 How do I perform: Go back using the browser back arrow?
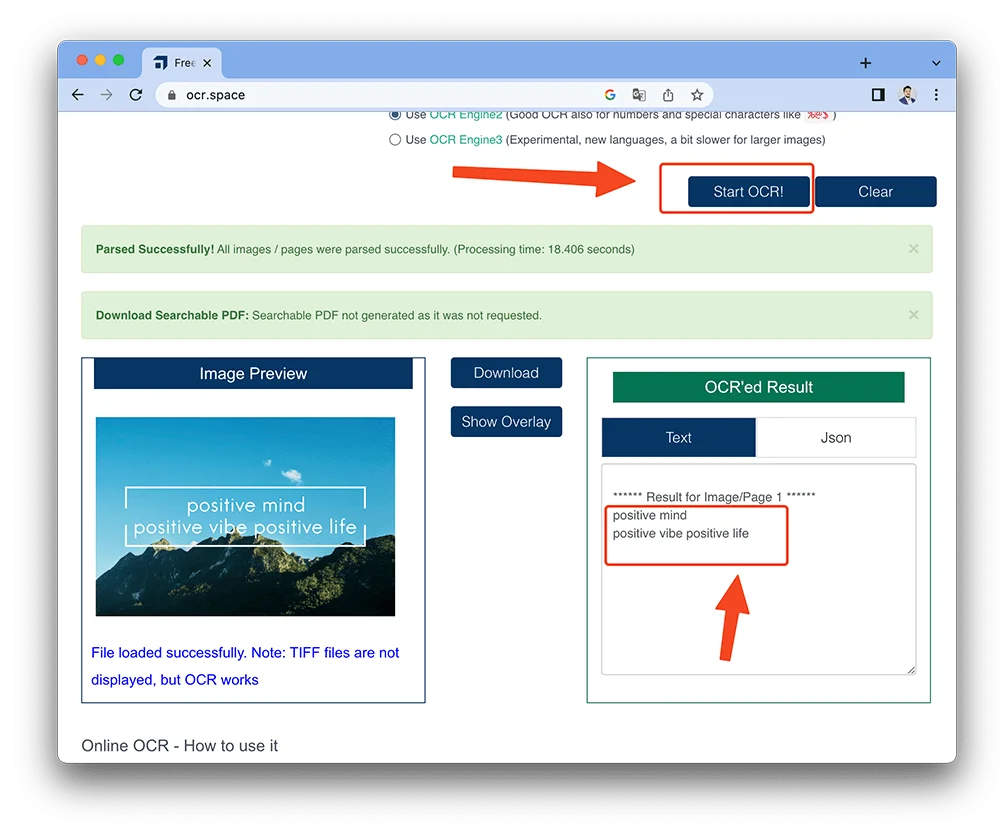78,95
